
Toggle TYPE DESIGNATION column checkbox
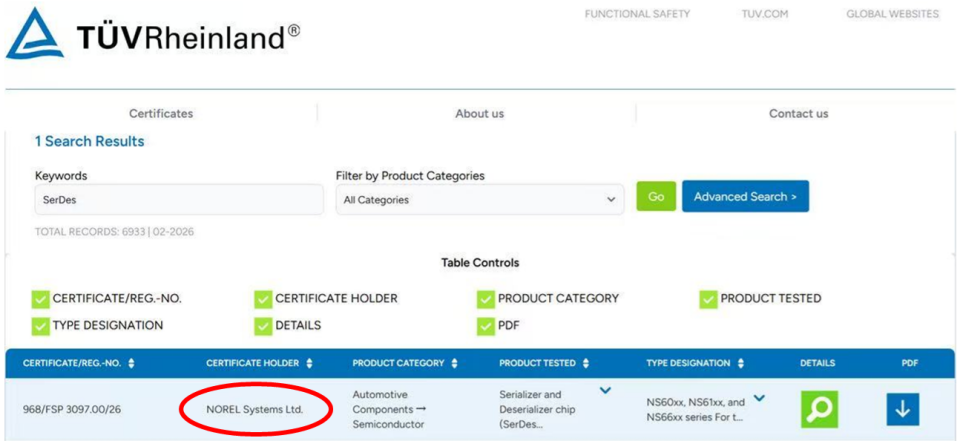[x=40, y=326]
